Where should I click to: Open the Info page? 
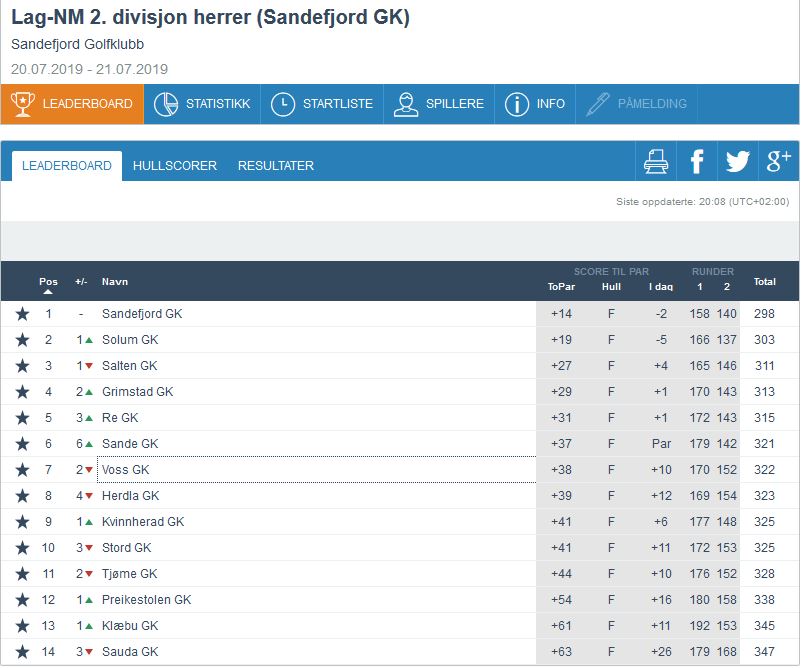coord(535,104)
